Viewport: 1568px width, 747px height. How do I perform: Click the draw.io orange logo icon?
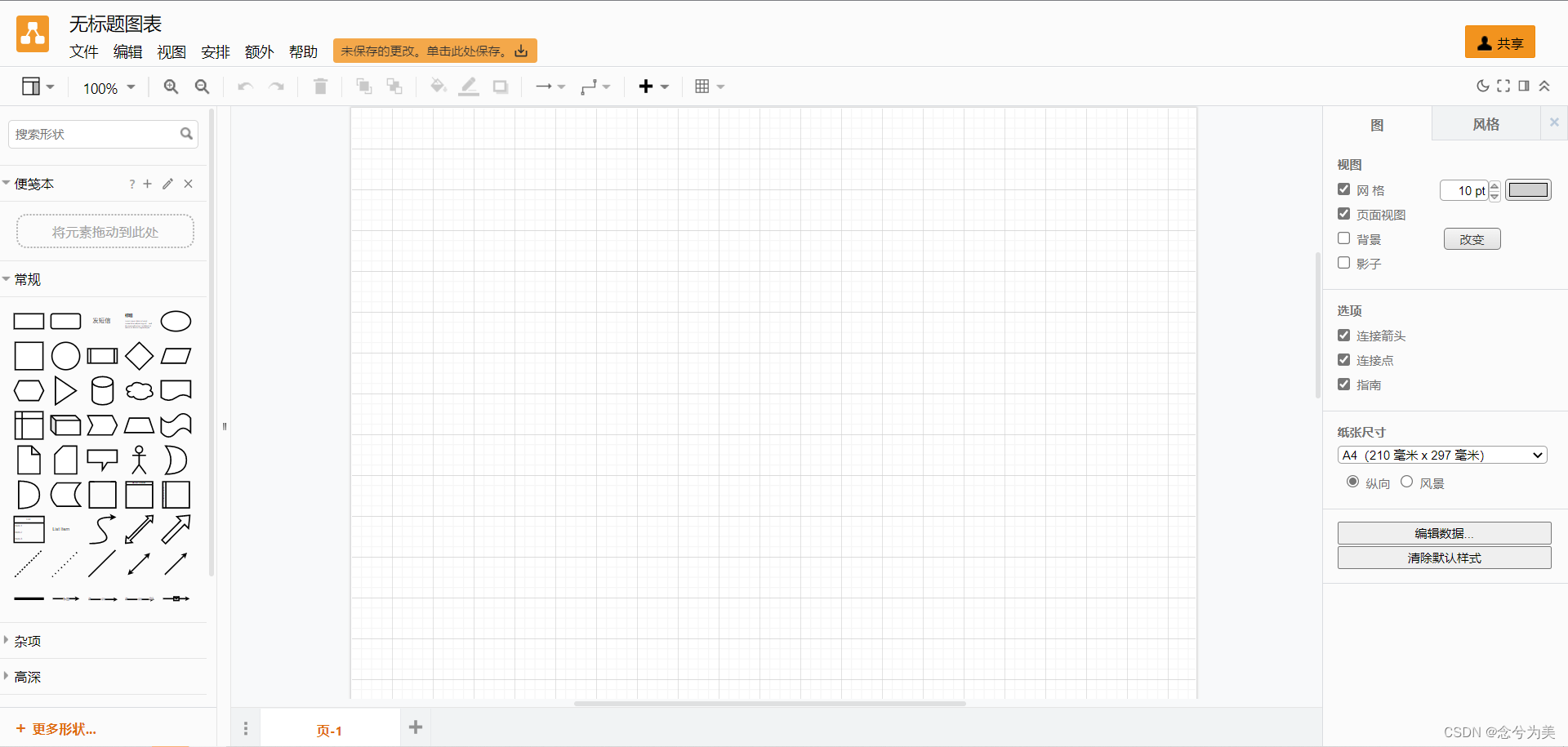(x=33, y=33)
